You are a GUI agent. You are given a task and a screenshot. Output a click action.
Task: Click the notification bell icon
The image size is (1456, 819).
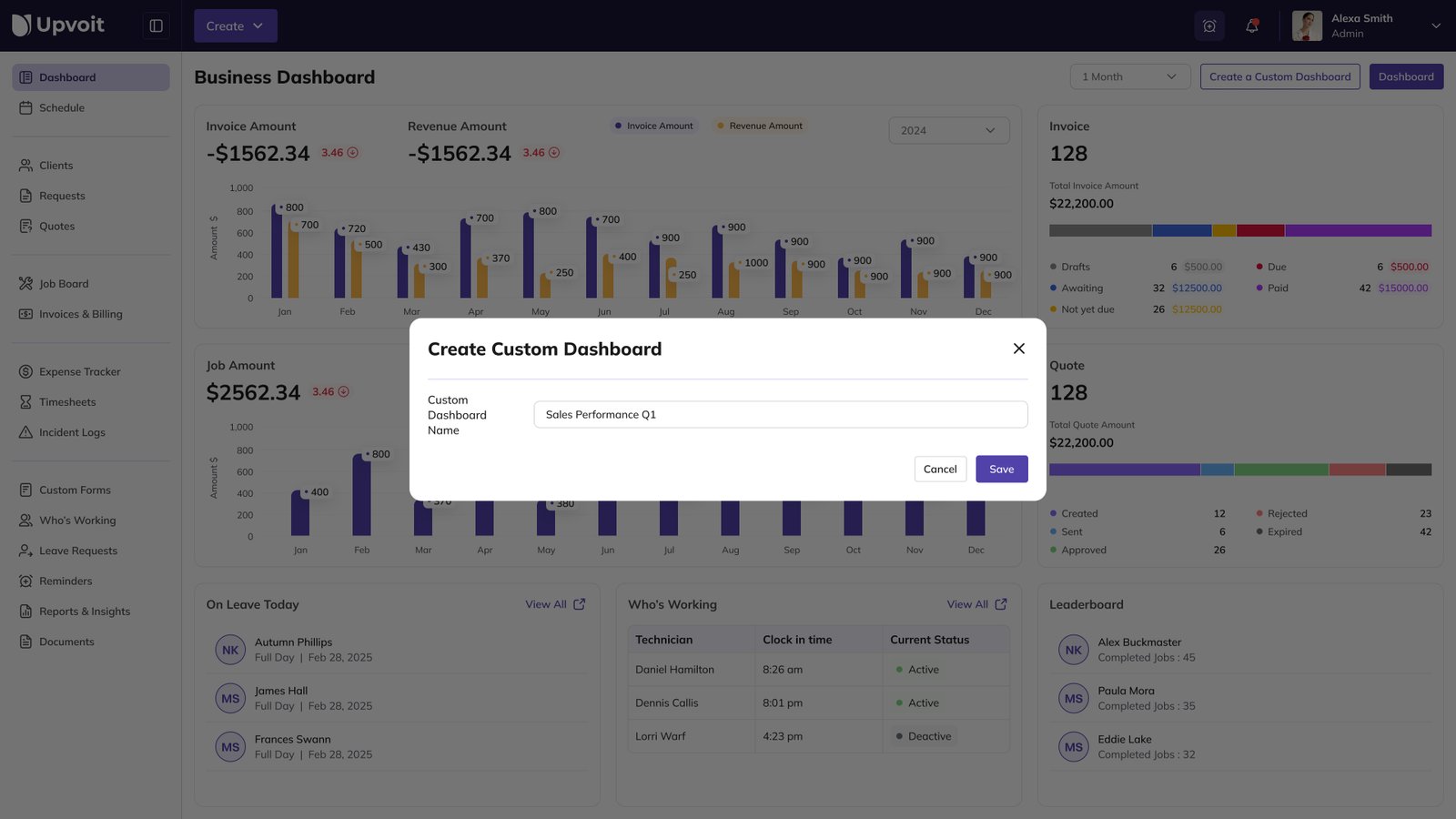coord(1251,25)
